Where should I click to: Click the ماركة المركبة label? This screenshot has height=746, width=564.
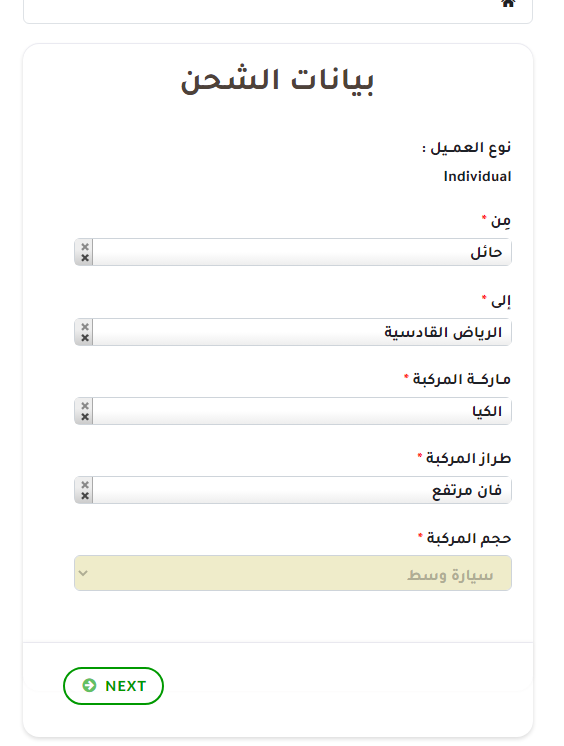(462, 380)
